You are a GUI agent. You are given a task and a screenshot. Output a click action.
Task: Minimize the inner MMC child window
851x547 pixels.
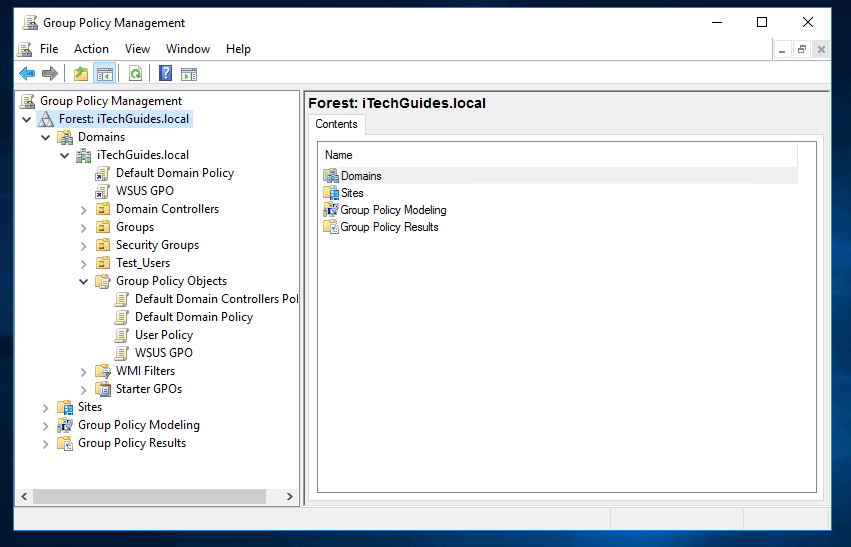(782, 50)
